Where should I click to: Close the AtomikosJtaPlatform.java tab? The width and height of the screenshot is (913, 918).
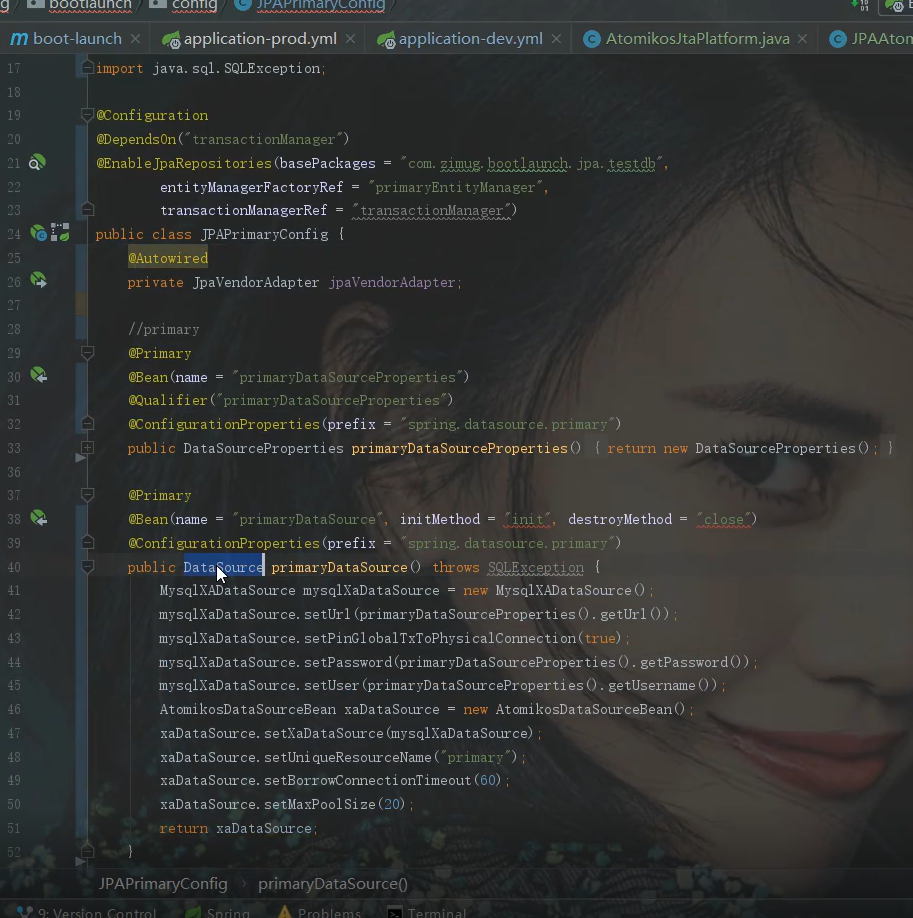point(802,39)
